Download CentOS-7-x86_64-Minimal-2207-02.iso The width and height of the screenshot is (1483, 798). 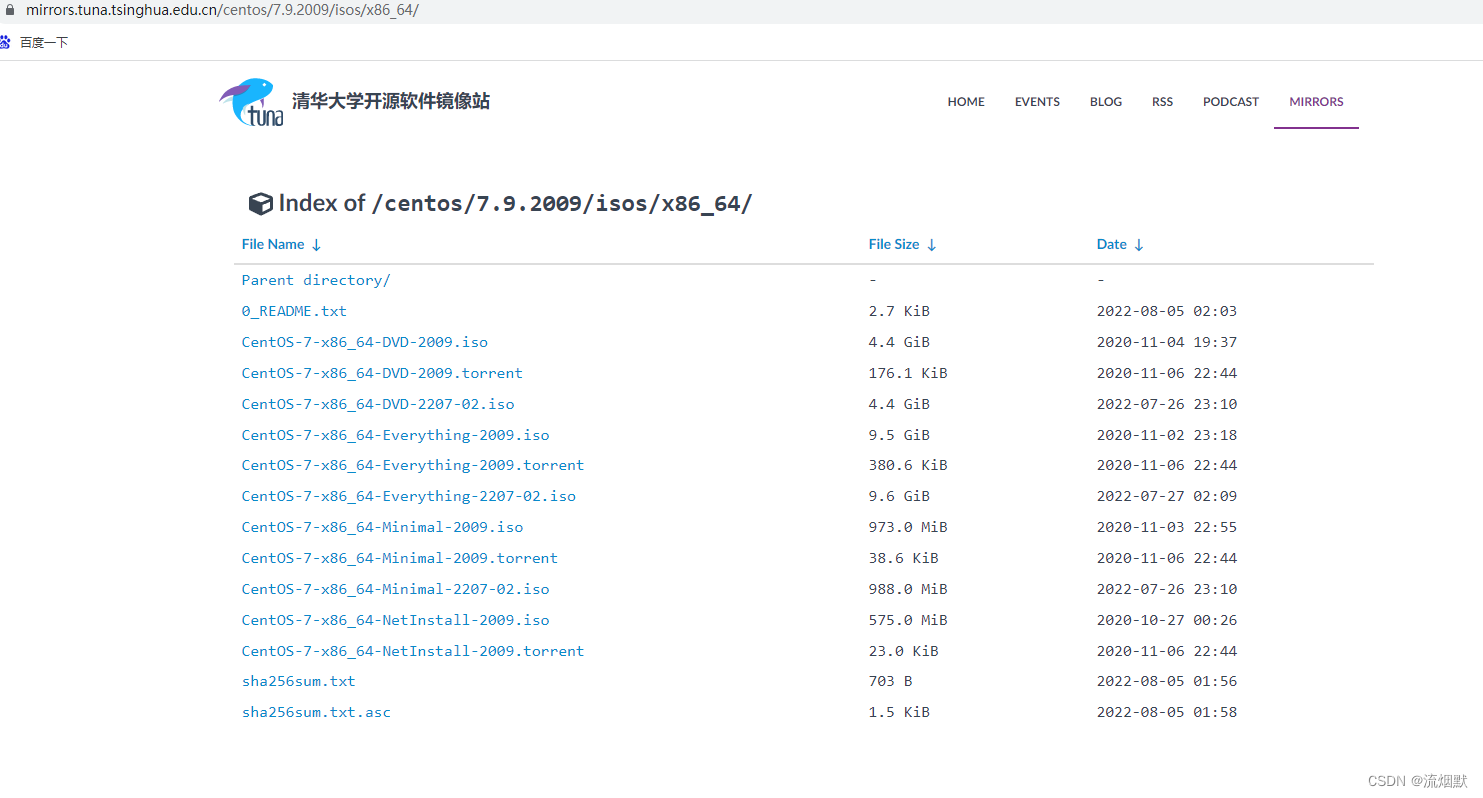[x=395, y=589]
